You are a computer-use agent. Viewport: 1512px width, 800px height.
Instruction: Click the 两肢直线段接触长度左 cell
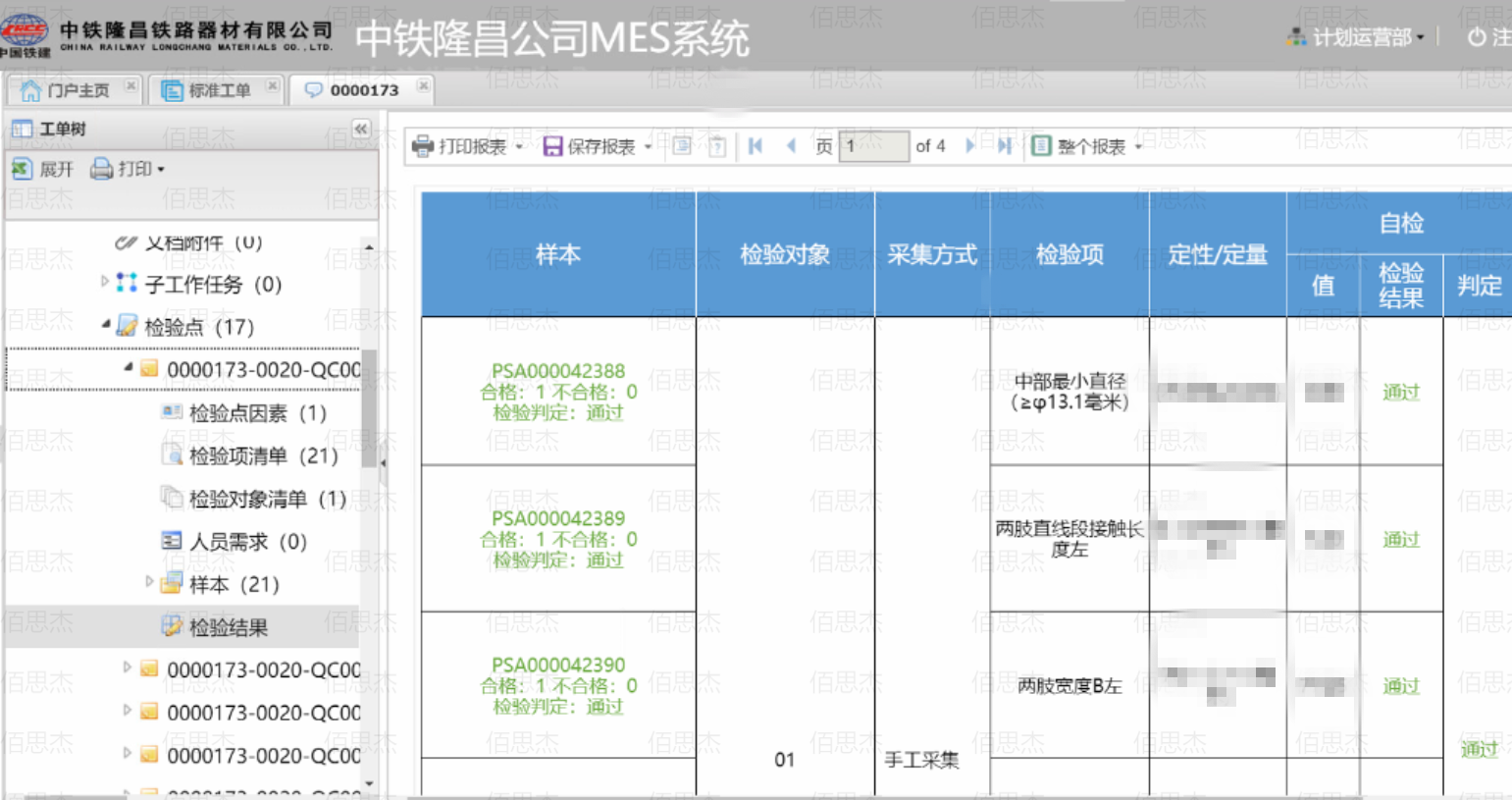click(1069, 539)
